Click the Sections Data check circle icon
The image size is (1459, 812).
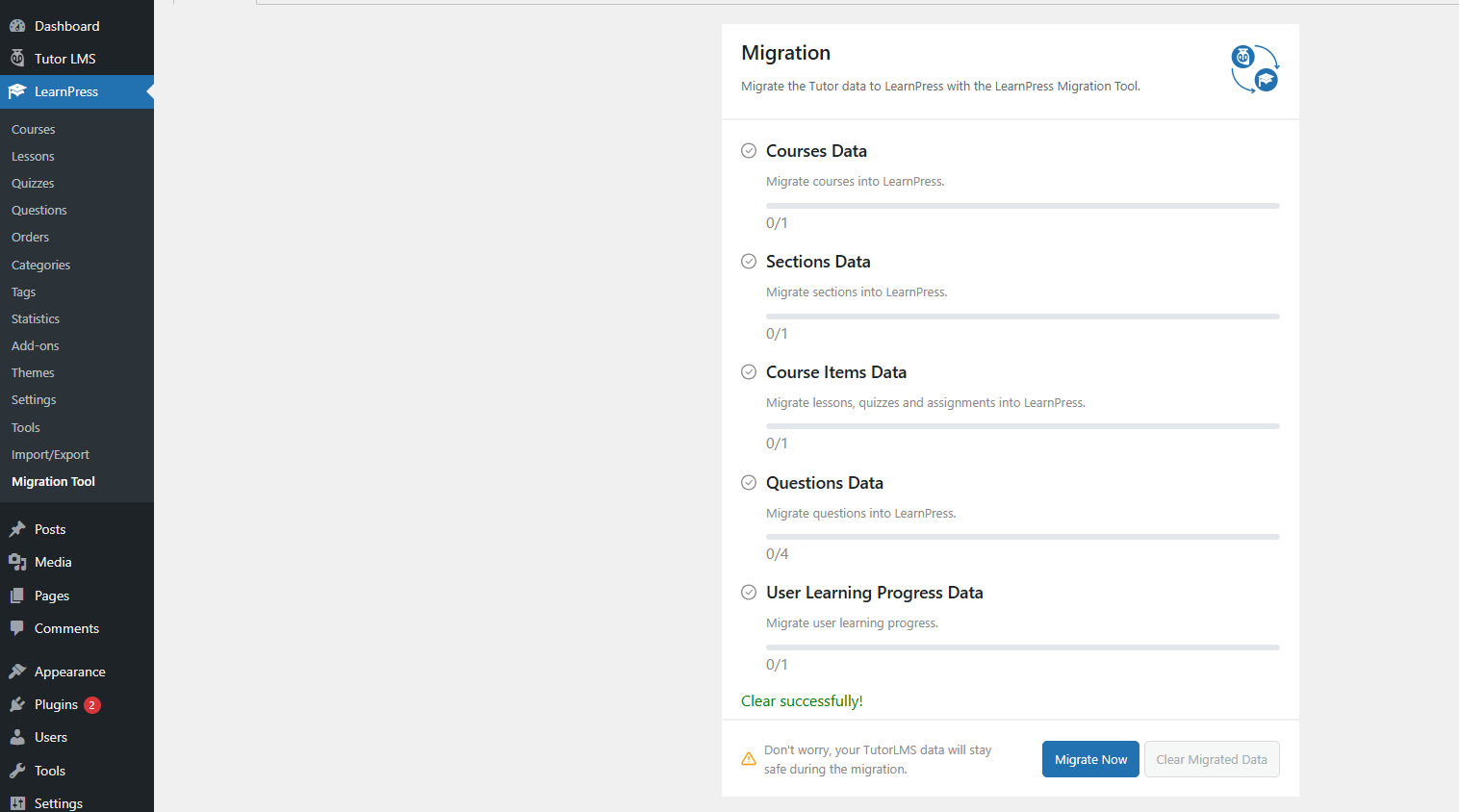pos(749,261)
